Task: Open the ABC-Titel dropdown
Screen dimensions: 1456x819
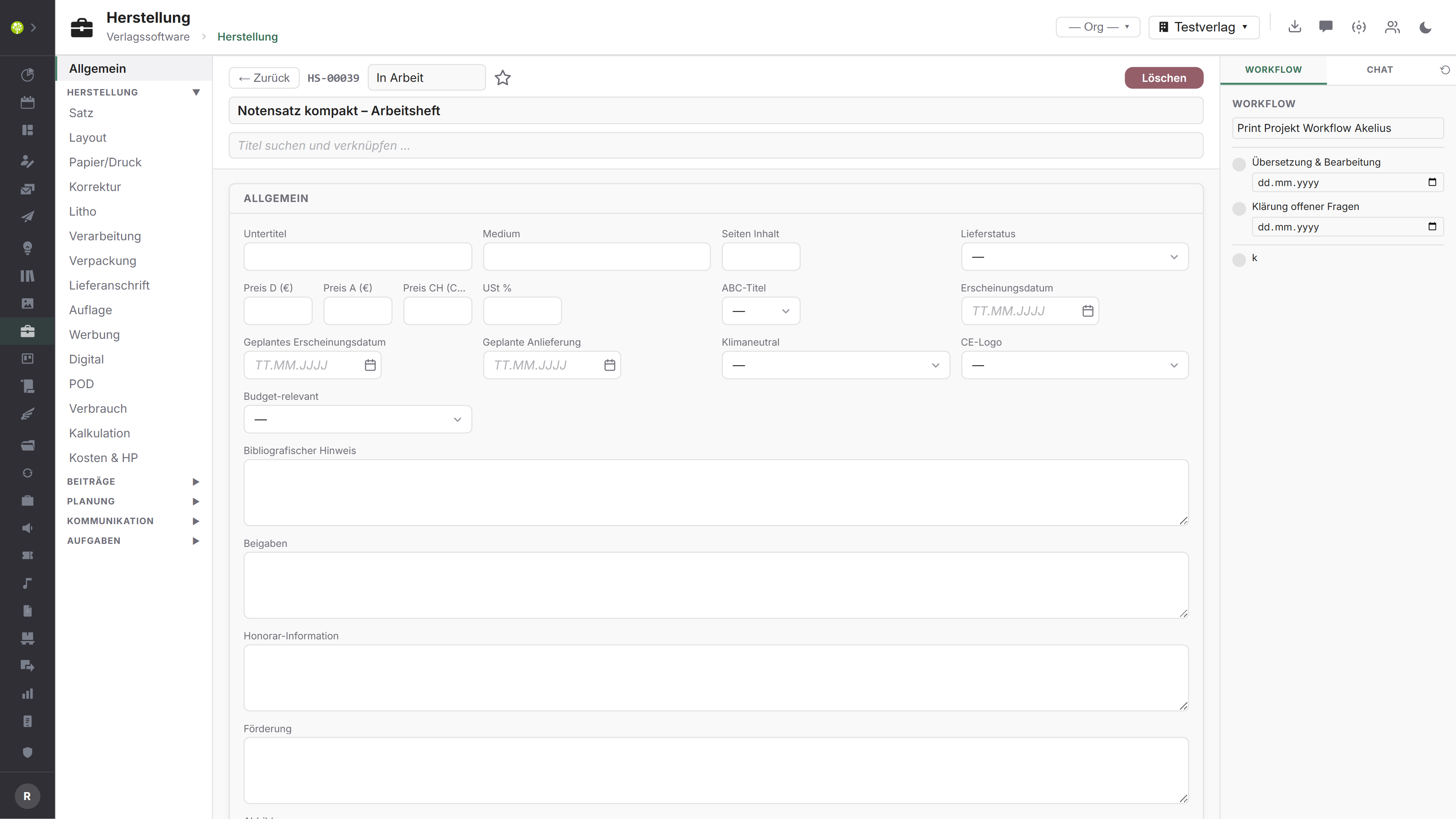Action: point(761,311)
